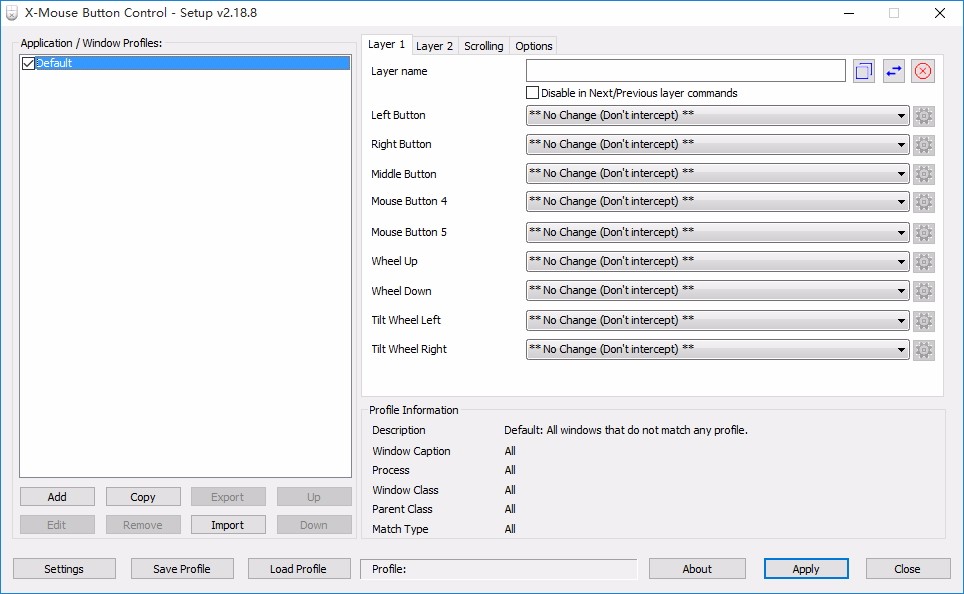The image size is (964, 594).
Task: Click the red reset layer icon
Action: point(923,71)
